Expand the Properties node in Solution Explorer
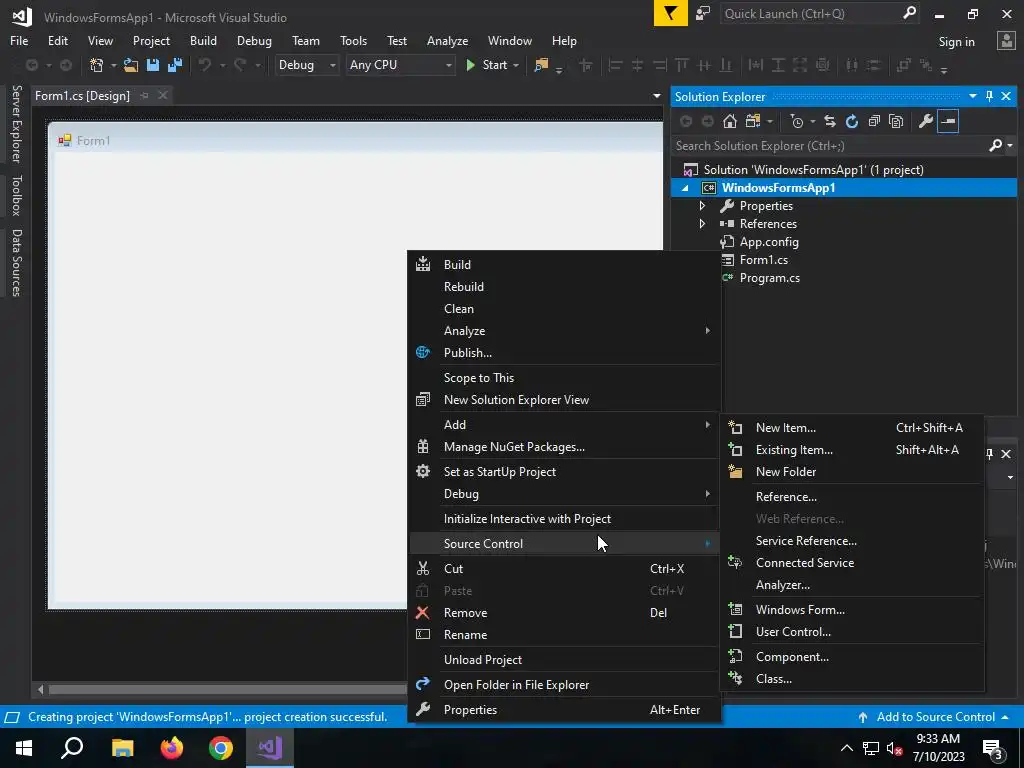This screenshot has height=768, width=1024. coord(702,206)
